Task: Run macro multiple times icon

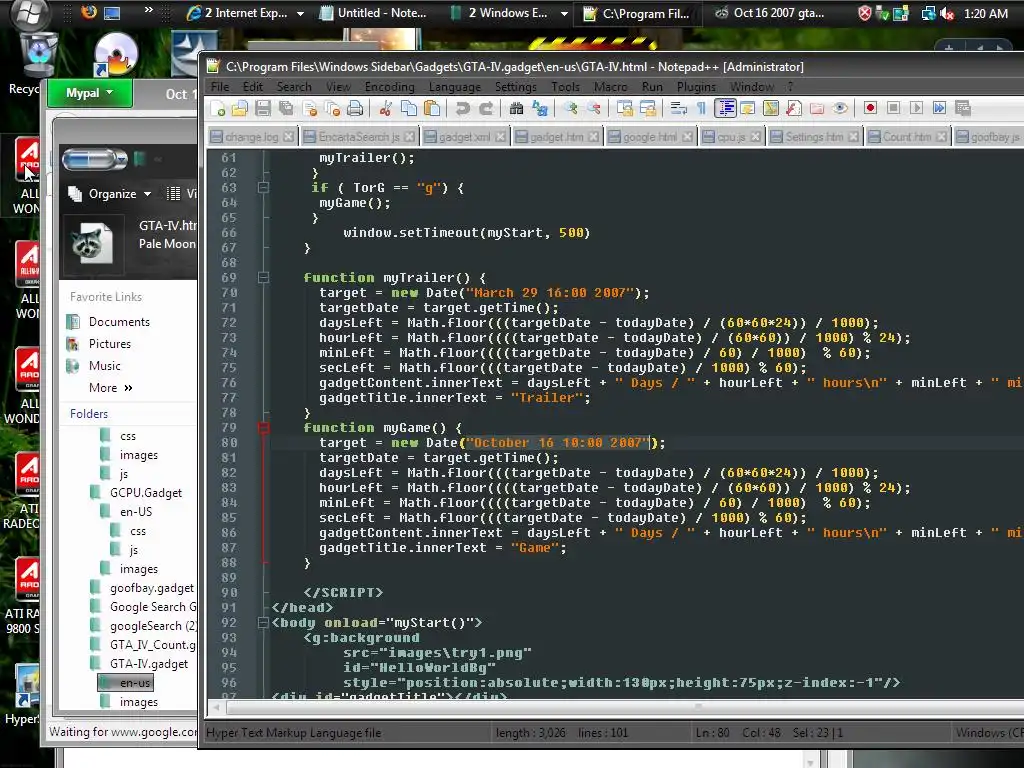Action: [x=939, y=108]
